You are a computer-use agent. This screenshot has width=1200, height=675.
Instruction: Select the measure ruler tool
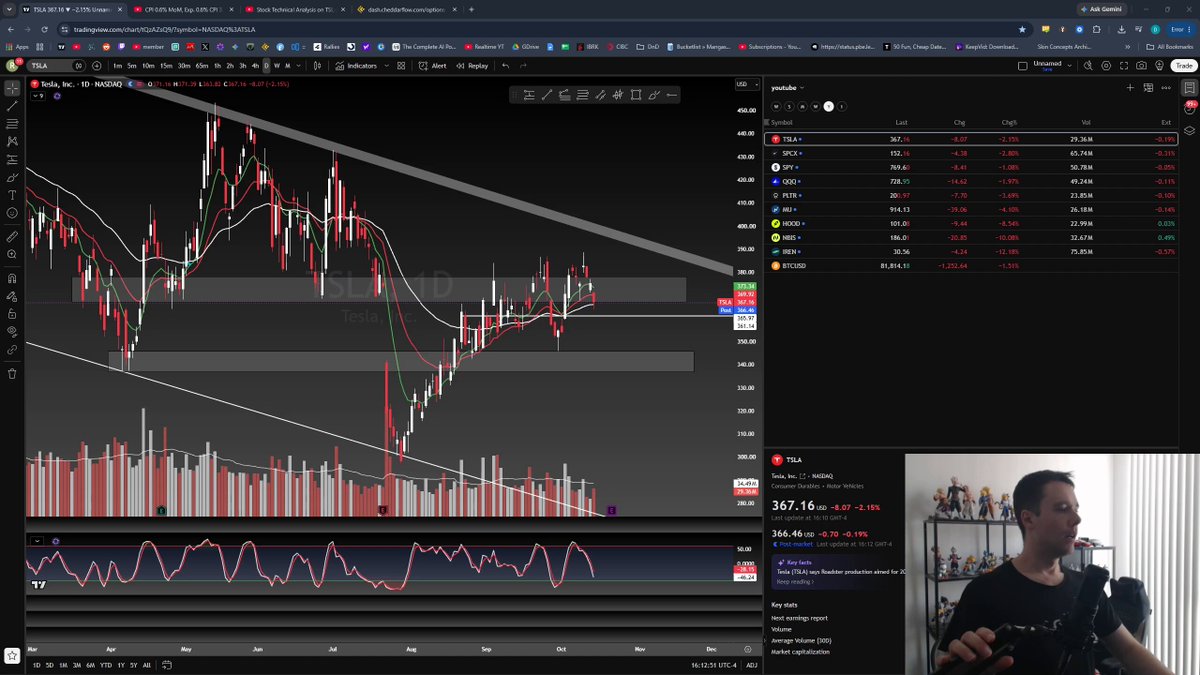click(x=12, y=237)
